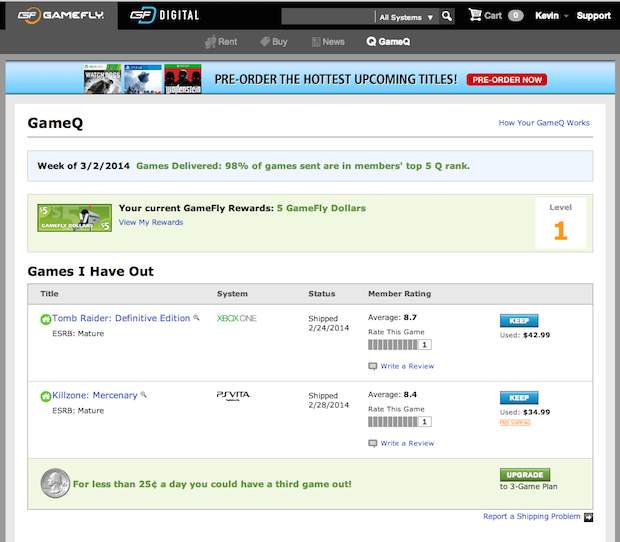Click green status icon beside Tomb Raider
This screenshot has height=542, width=620.
coord(46,319)
